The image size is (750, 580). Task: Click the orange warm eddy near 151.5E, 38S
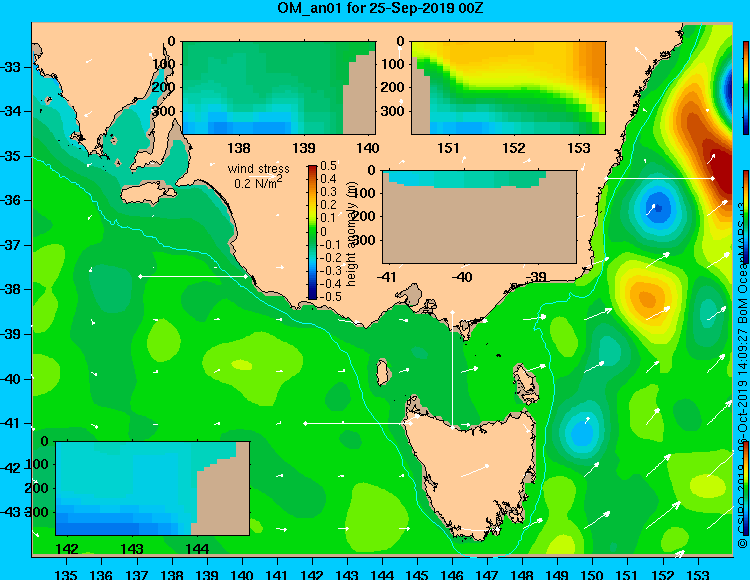tap(647, 297)
